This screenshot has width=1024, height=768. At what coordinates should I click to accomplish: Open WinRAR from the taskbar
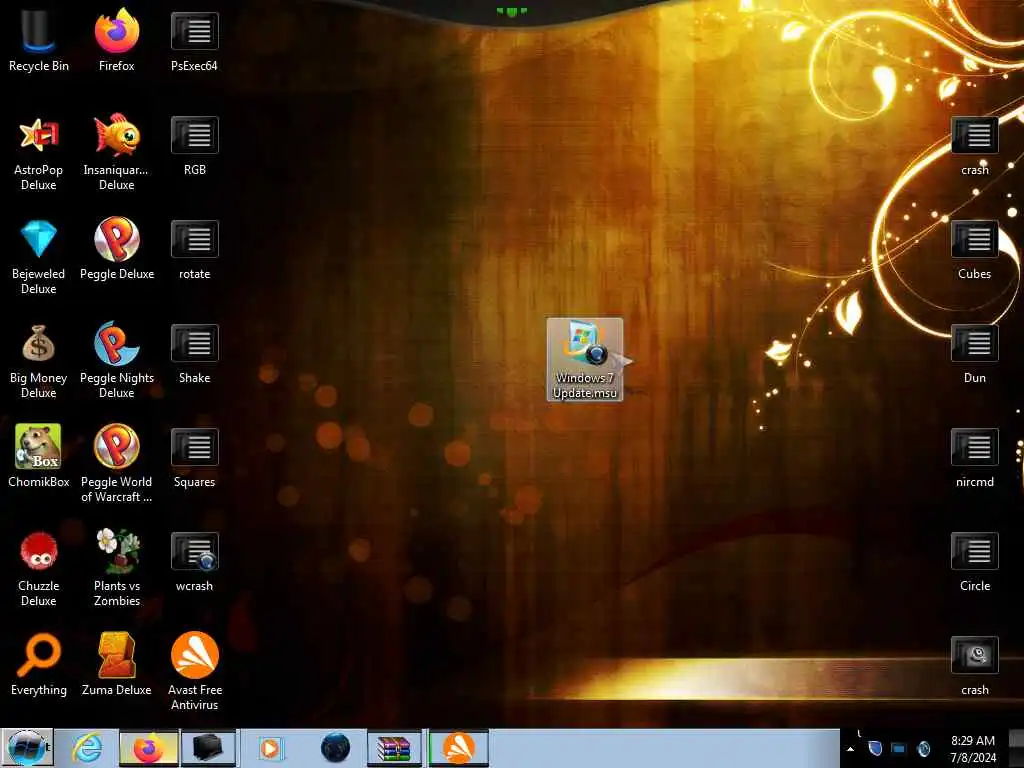(x=394, y=748)
